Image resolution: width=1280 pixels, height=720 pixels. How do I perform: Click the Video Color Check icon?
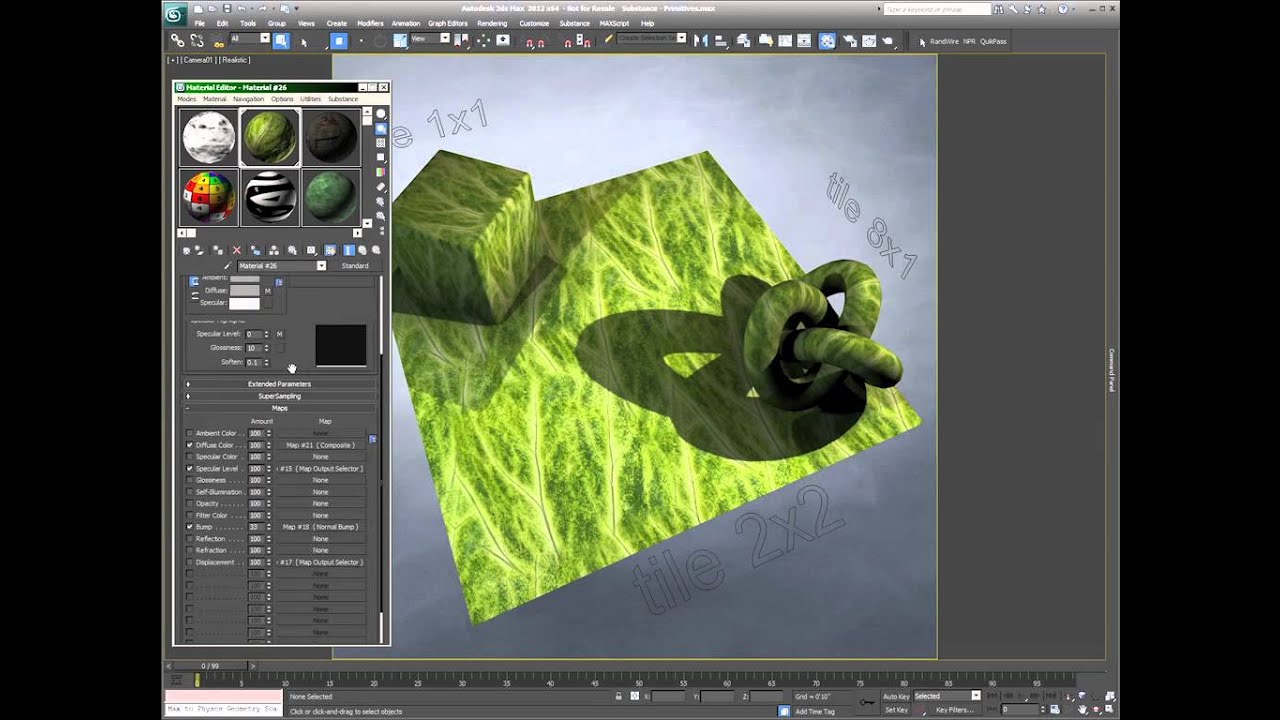(381, 172)
